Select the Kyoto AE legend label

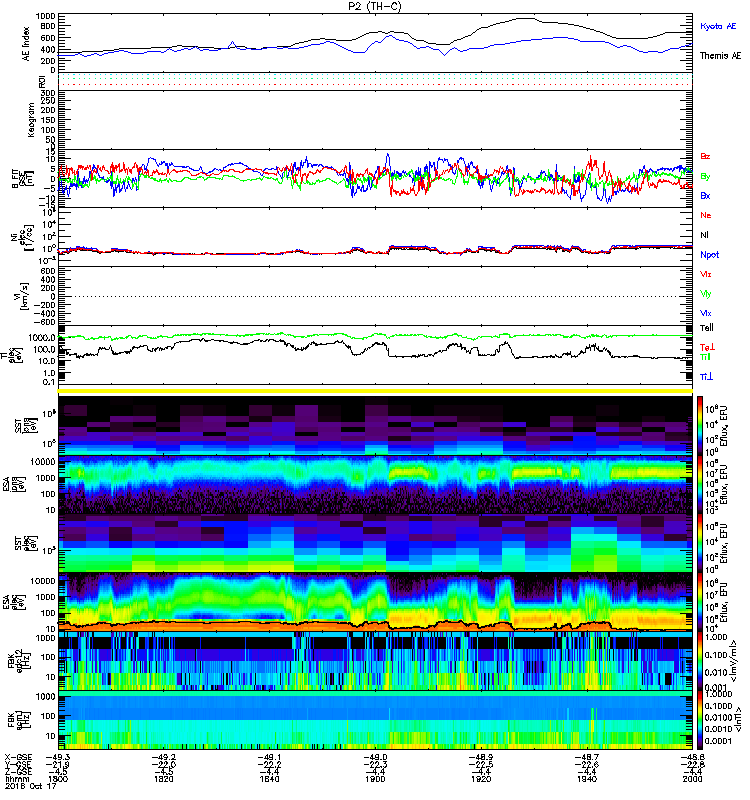click(x=718, y=26)
